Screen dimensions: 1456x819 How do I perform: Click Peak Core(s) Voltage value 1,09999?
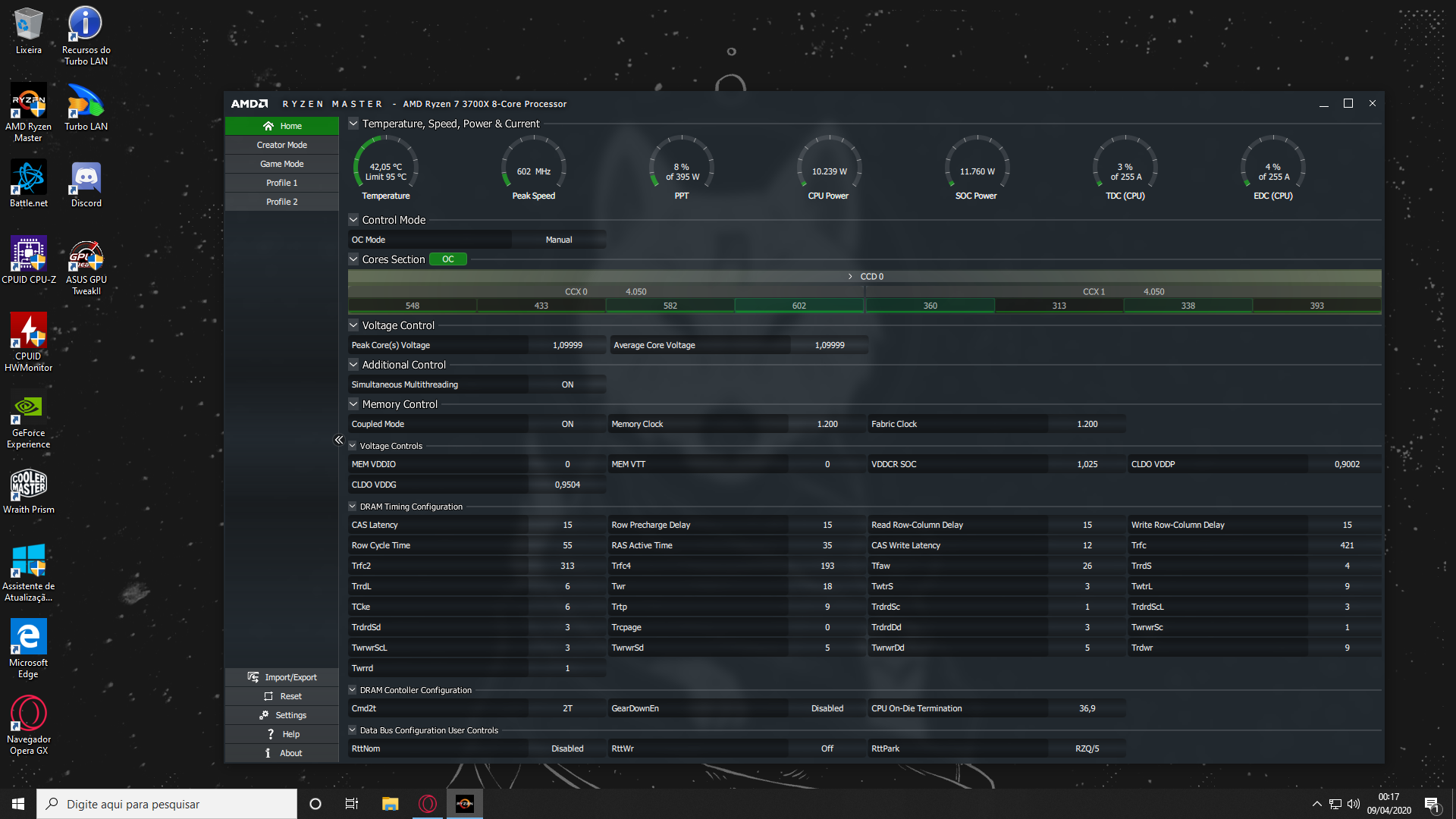pos(567,346)
